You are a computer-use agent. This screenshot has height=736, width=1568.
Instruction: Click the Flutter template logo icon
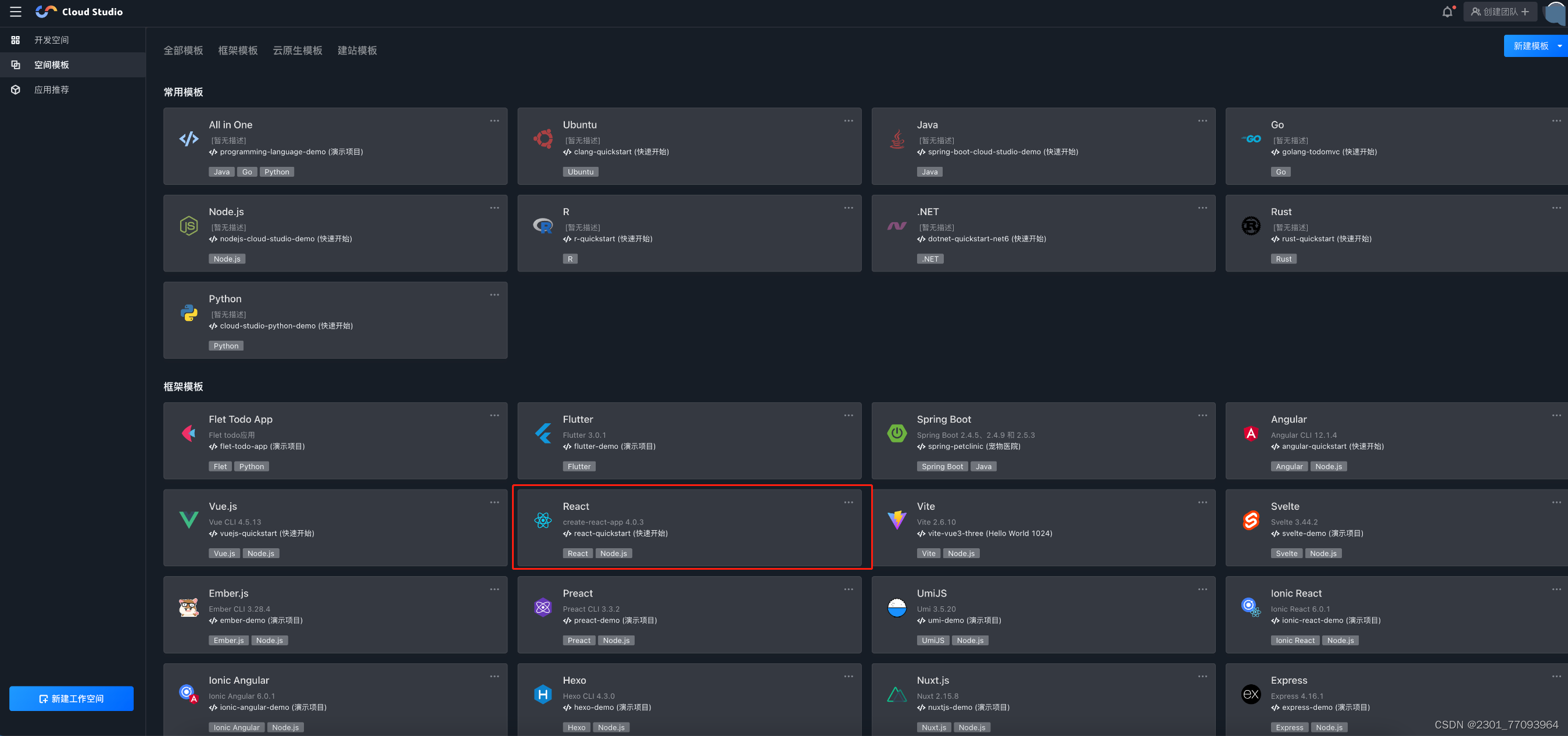click(x=542, y=433)
